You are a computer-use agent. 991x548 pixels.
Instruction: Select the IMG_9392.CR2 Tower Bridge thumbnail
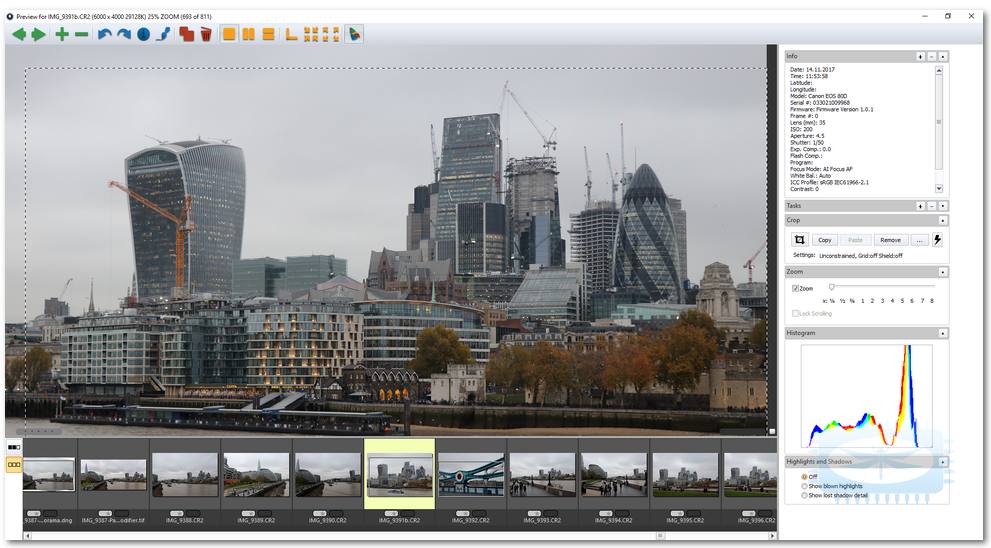[x=471, y=475]
